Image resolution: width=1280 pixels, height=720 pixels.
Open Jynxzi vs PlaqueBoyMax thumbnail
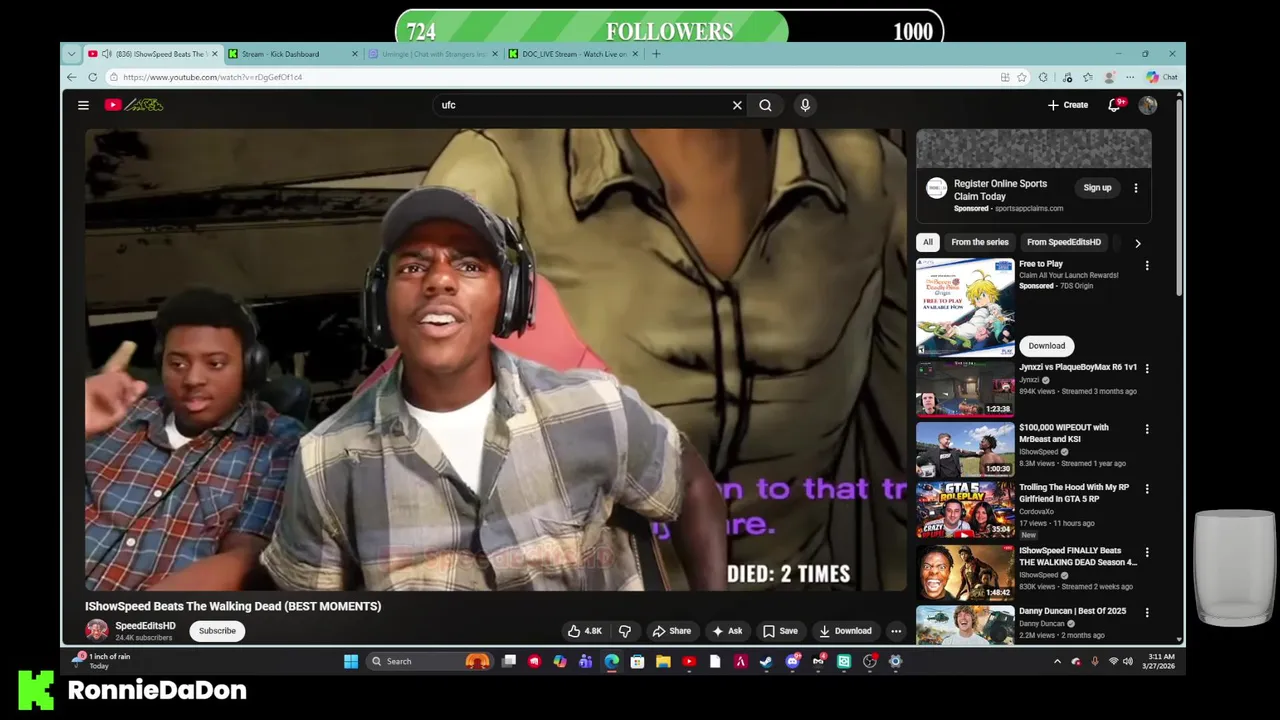[965, 389]
